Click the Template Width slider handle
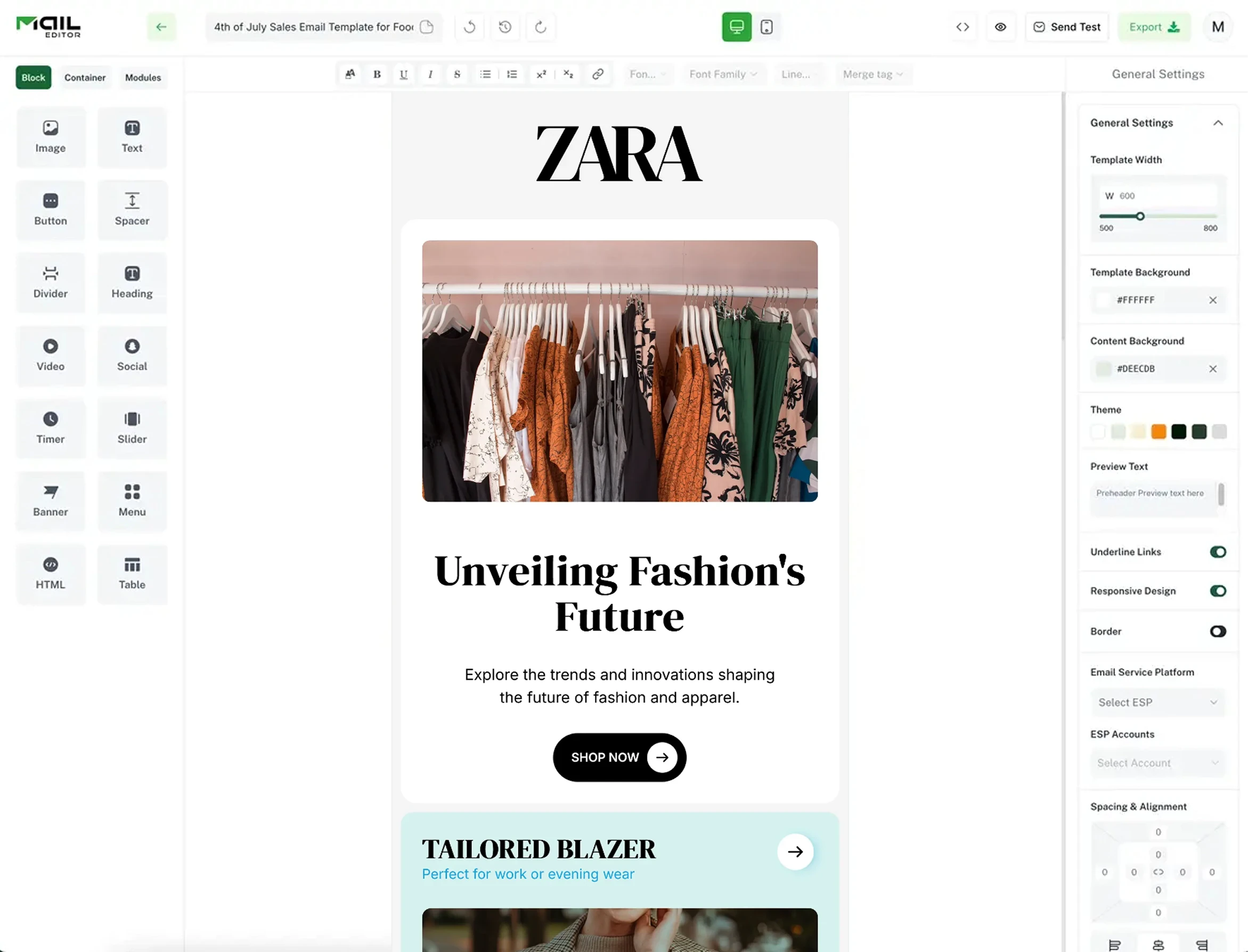Image resolution: width=1248 pixels, height=952 pixels. tap(1140, 217)
